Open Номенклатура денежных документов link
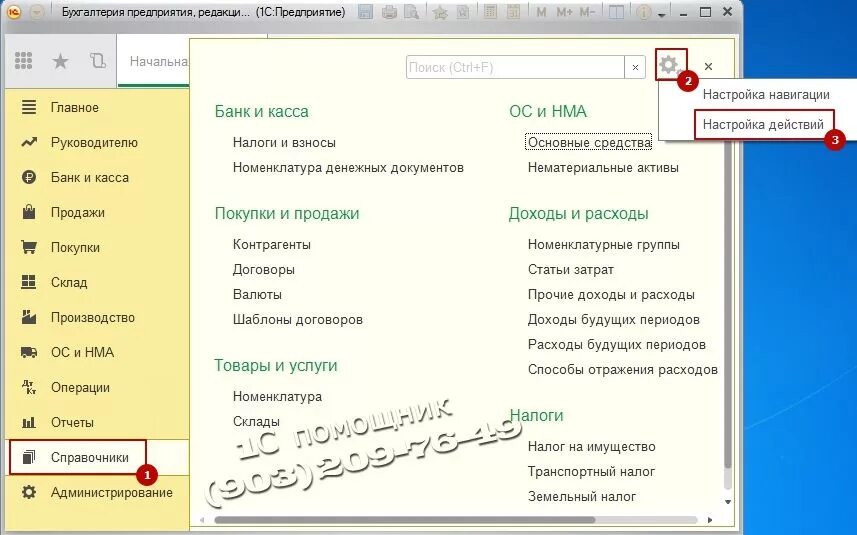 tap(348, 168)
